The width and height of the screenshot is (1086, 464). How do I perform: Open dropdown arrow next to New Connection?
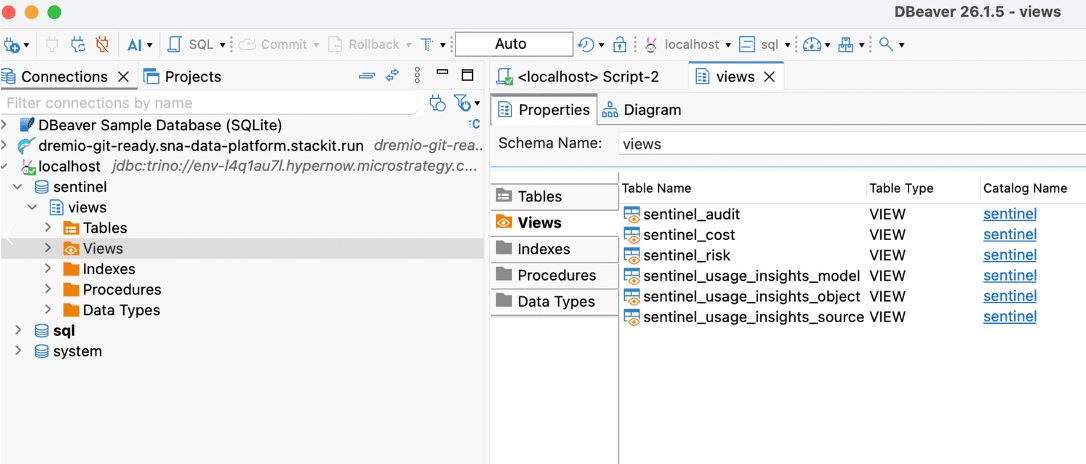point(26,46)
